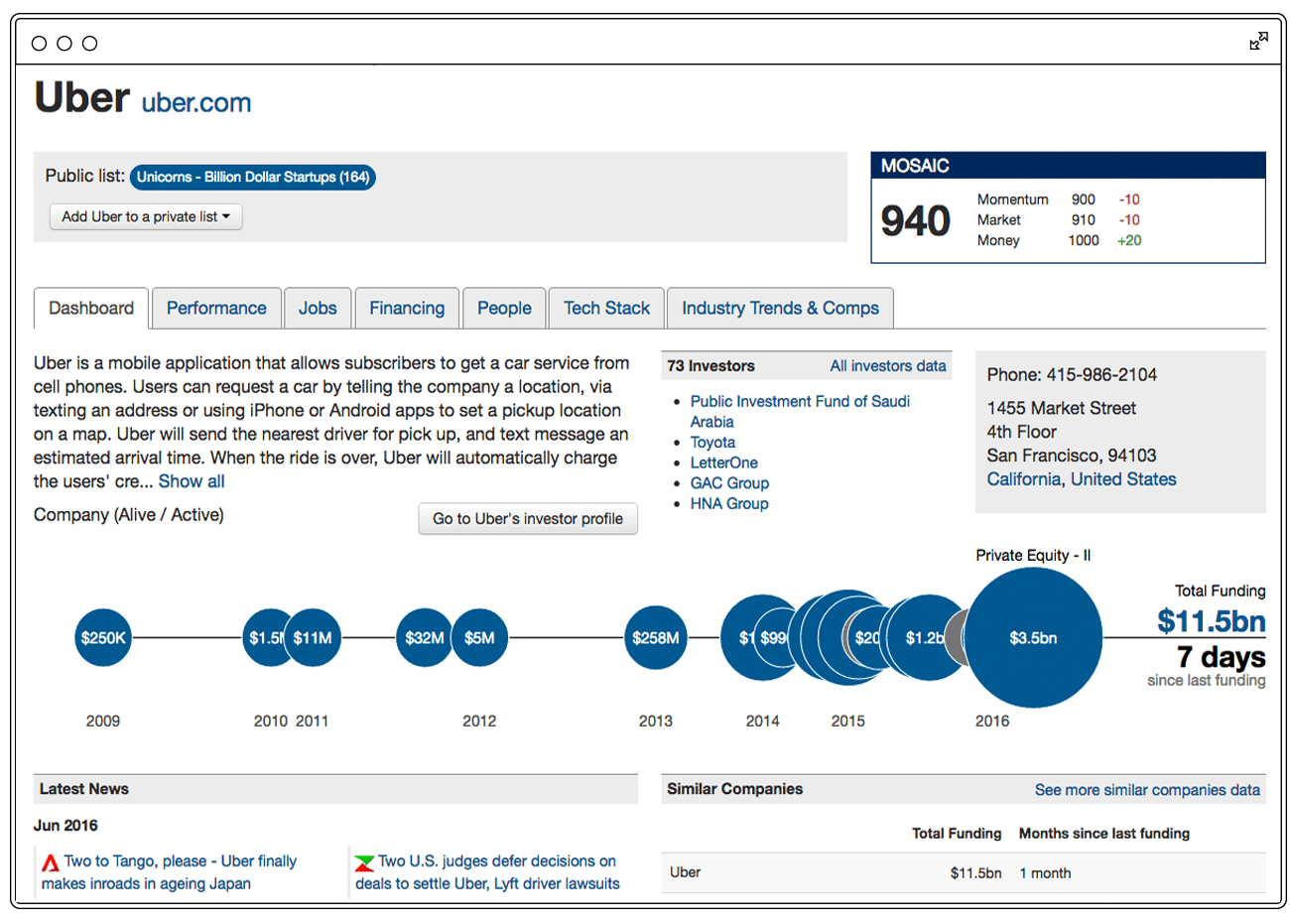
Task: Click the Market score 910
Action: click(x=1084, y=220)
